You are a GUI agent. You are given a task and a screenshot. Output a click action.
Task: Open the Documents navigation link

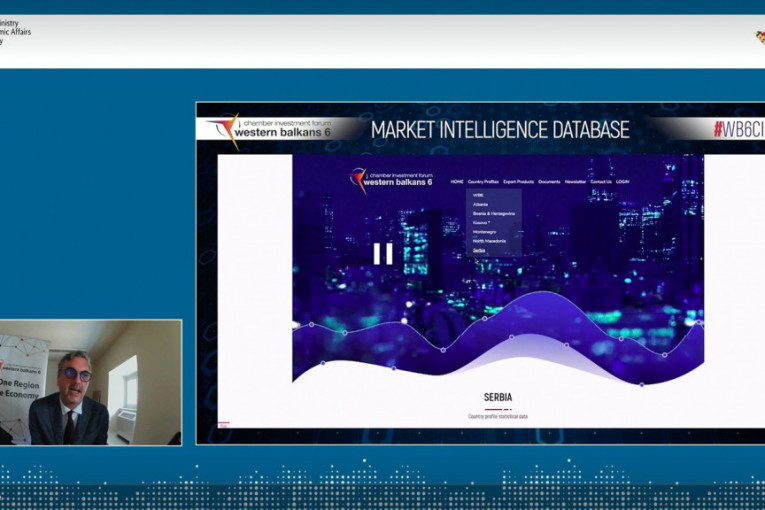549,182
